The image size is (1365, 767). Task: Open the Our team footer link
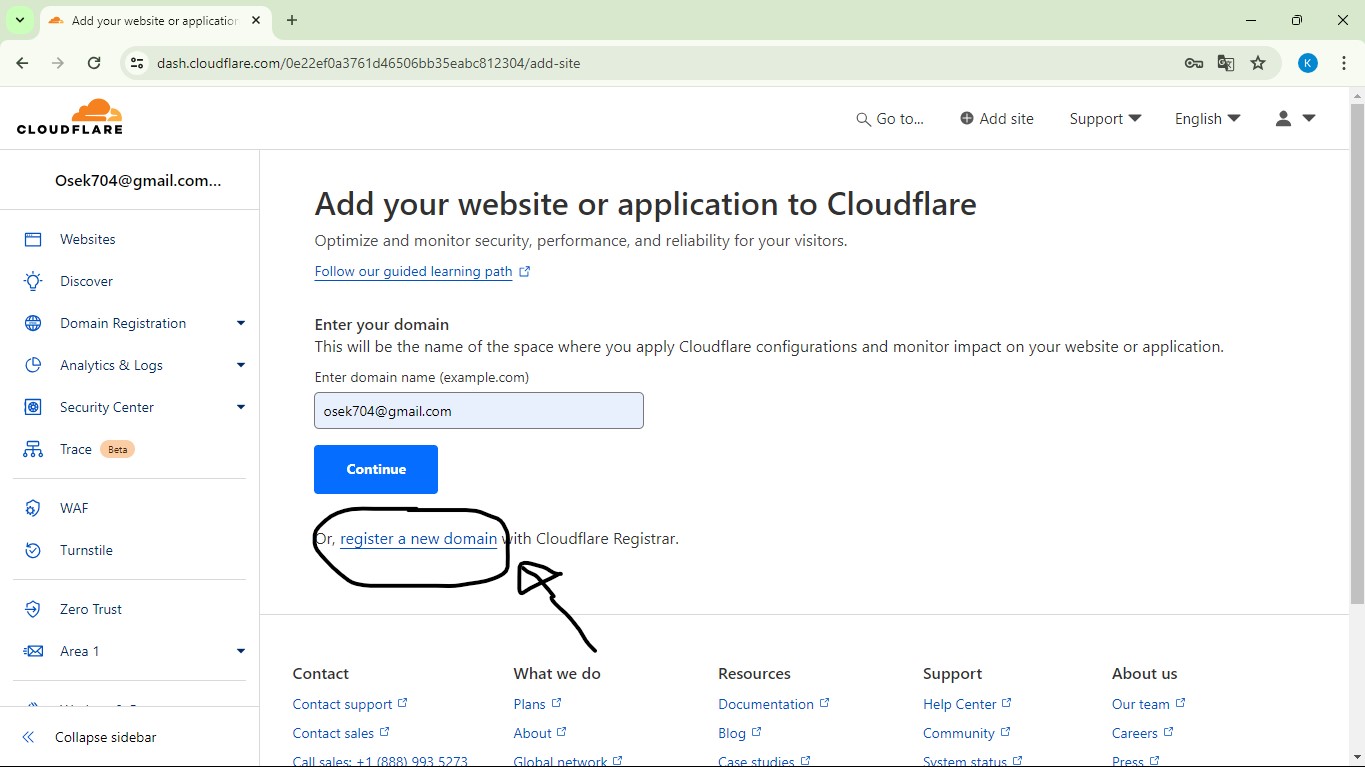coord(1148,704)
